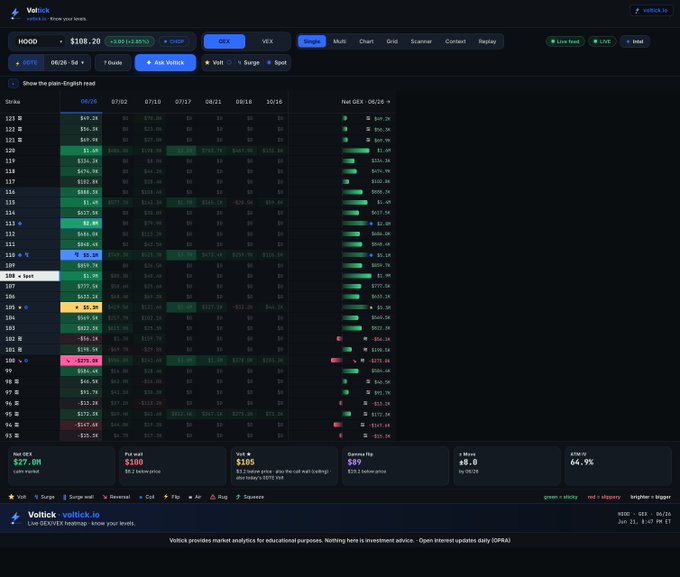
Task: Switch to the GEX view
Action: pyautogui.click(x=224, y=42)
